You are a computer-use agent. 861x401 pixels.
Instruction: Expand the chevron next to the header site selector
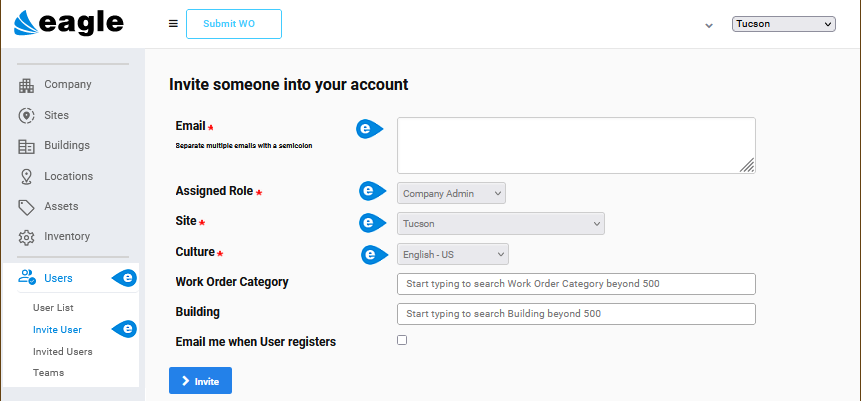(x=709, y=26)
